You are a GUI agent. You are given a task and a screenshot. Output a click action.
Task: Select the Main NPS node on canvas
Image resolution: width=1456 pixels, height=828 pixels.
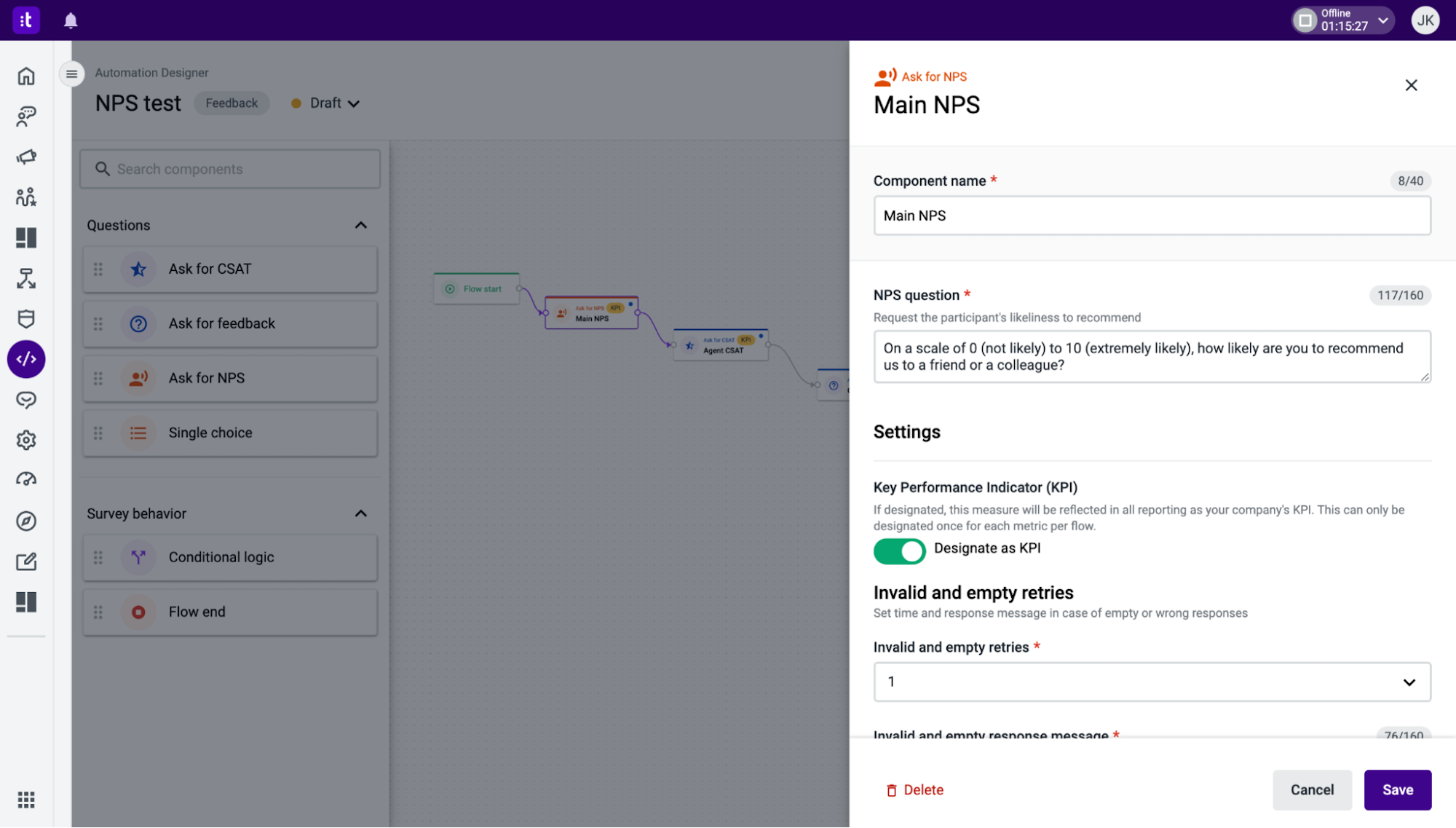[591, 313]
